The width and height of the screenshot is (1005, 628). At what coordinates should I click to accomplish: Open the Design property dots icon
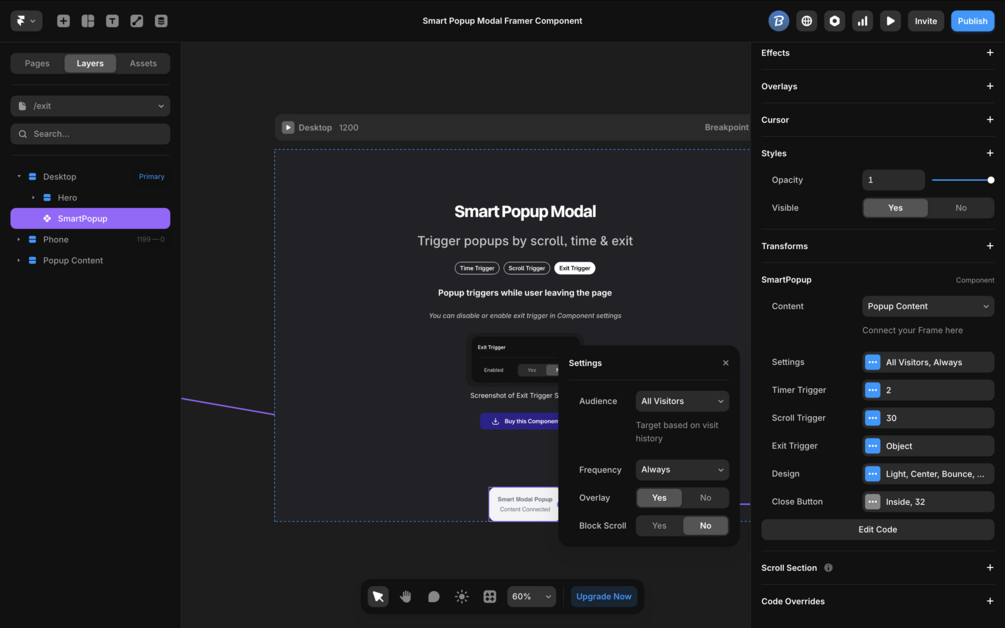pyautogui.click(x=872, y=474)
